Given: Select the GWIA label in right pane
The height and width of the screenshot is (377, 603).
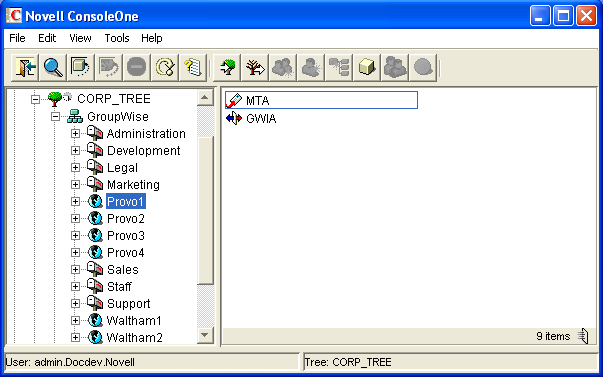Looking at the screenshot, I should [261, 118].
